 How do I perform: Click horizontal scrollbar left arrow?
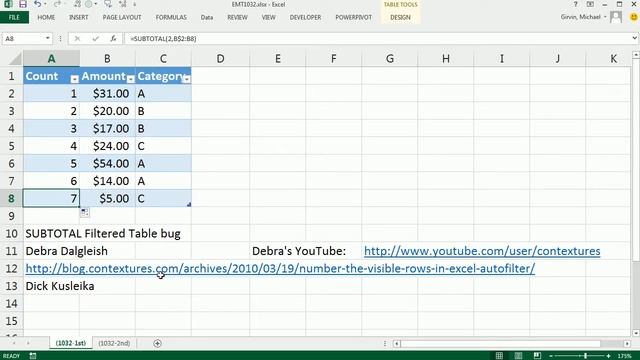[396, 344]
